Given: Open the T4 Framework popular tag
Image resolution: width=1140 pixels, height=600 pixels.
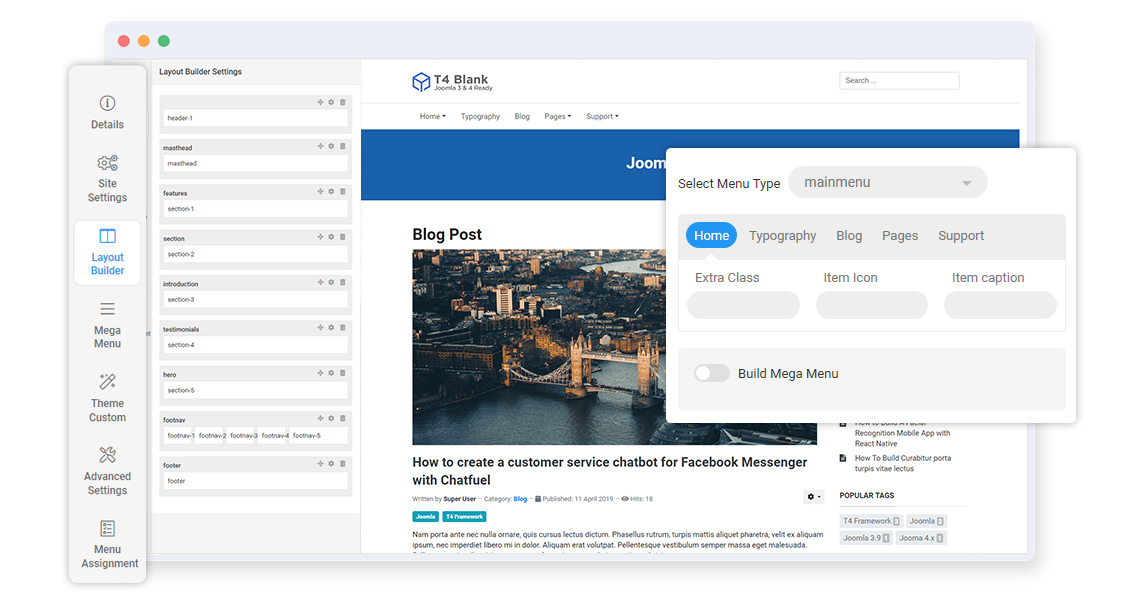Looking at the screenshot, I should [871, 521].
